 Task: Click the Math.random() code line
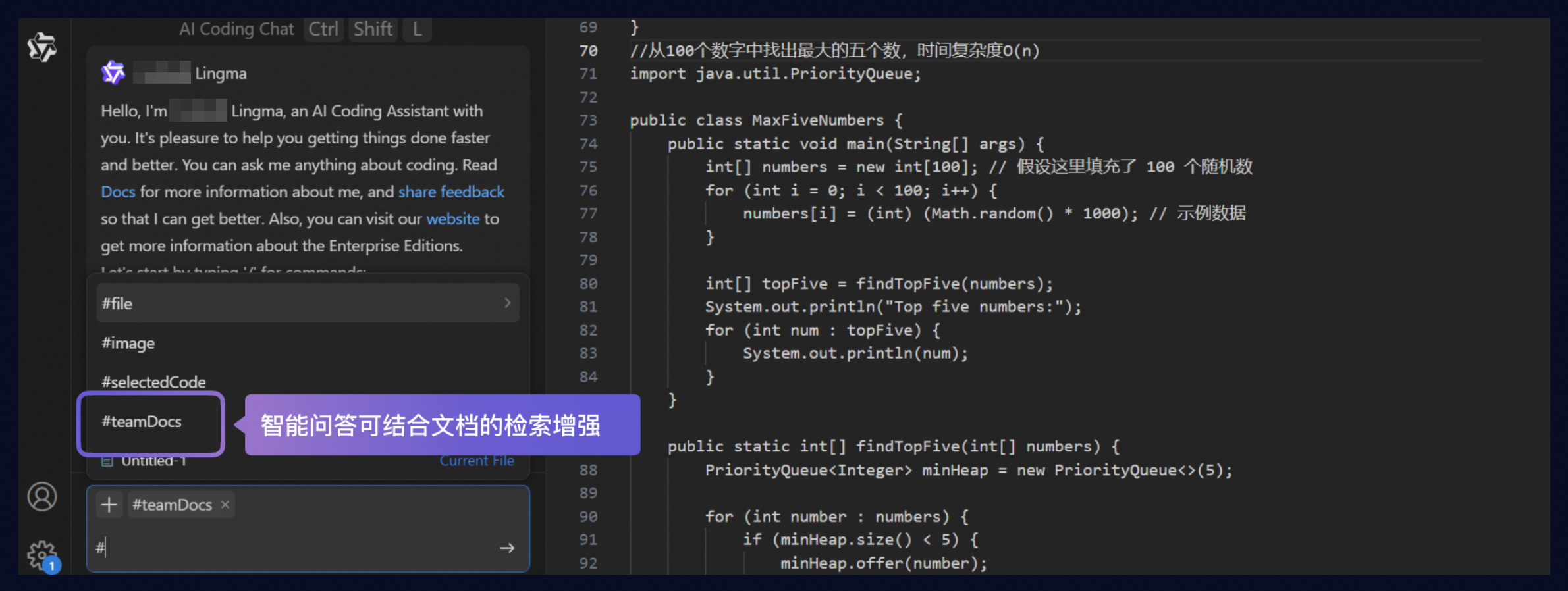pyautogui.click(x=994, y=214)
